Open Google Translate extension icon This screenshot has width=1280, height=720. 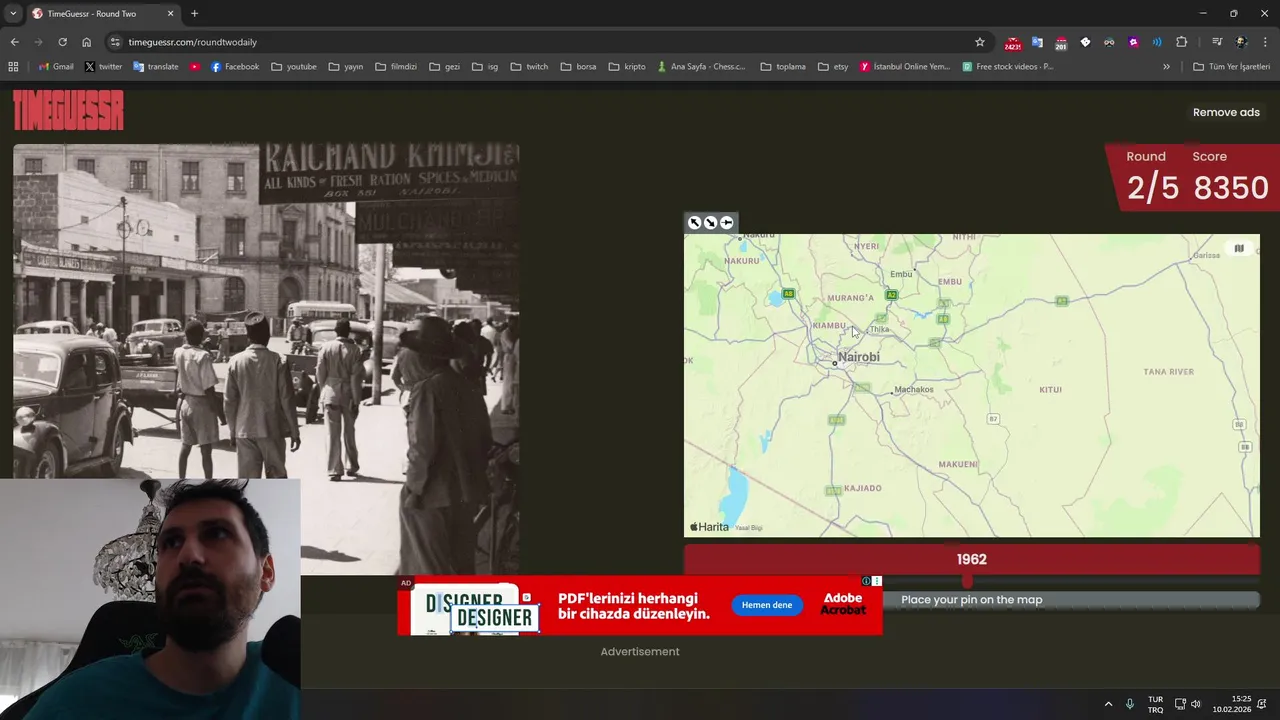(1037, 42)
